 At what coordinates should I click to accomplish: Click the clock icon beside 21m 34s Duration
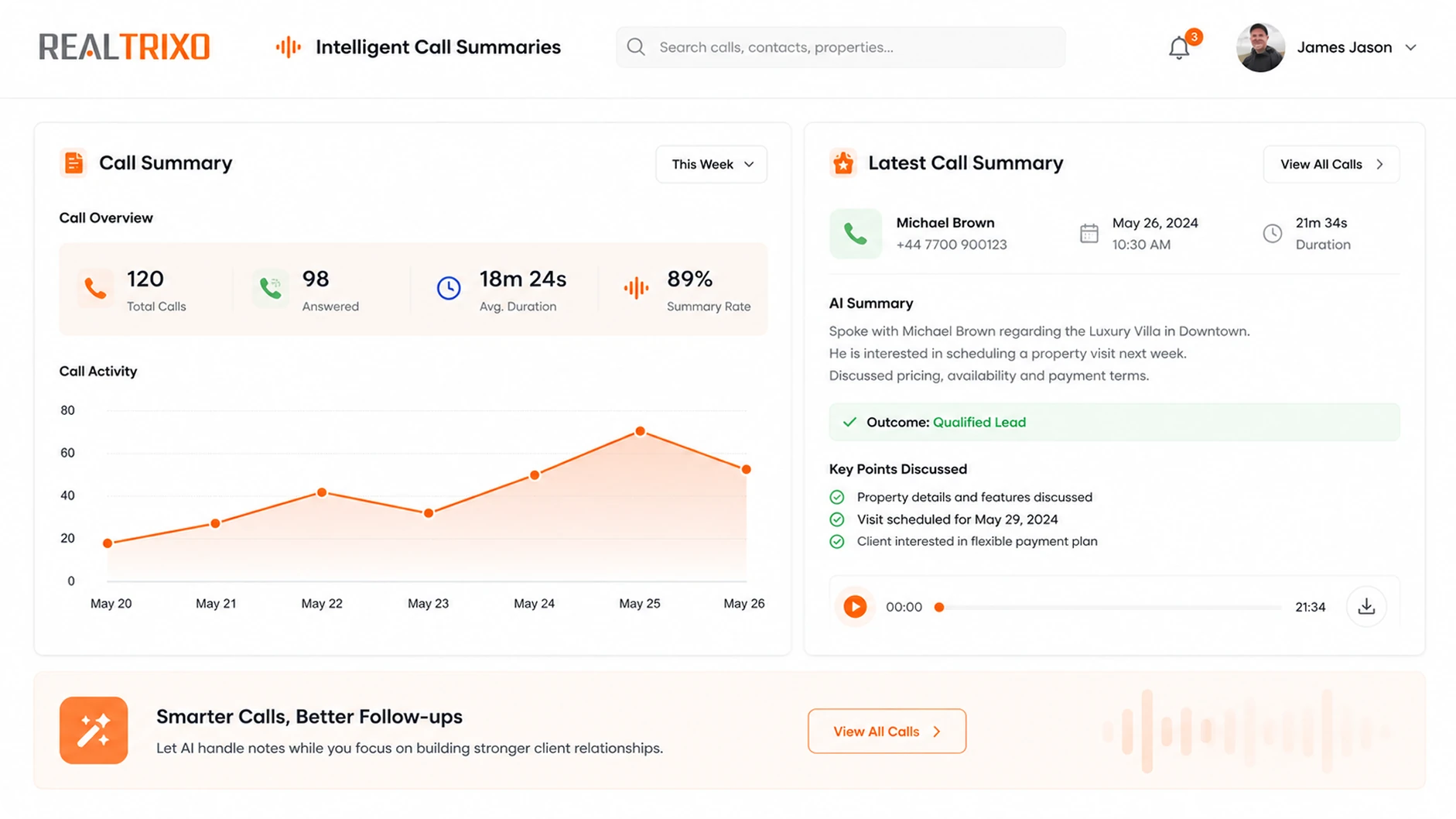[1273, 233]
